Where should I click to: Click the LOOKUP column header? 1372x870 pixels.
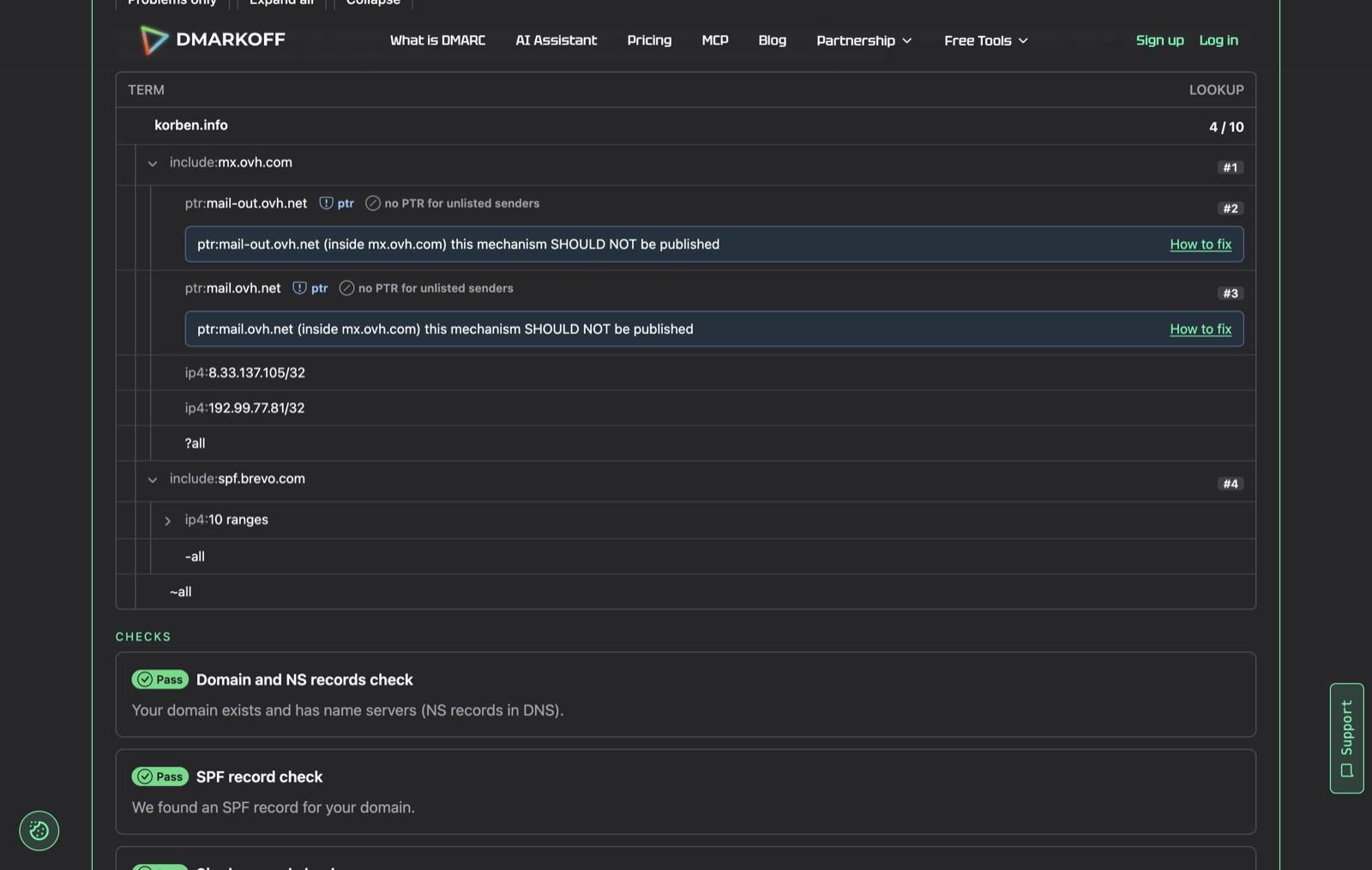coord(1216,90)
